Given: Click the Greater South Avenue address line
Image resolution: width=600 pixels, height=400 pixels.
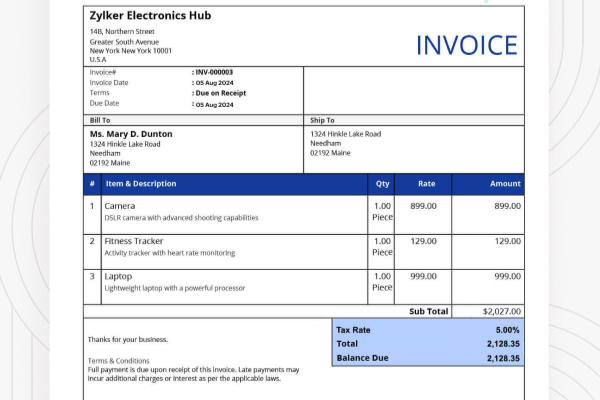Looking at the screenshot, I should [x=124, y=42].
